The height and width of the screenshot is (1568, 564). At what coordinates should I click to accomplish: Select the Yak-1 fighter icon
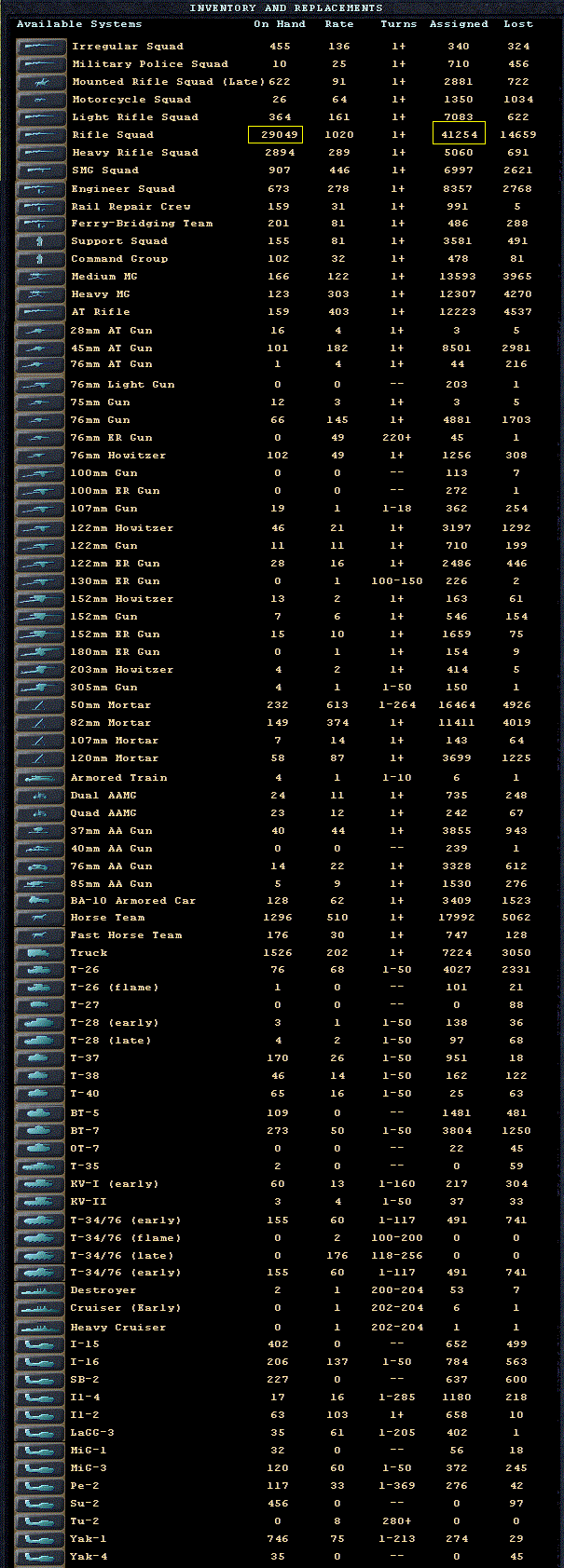41,1538
